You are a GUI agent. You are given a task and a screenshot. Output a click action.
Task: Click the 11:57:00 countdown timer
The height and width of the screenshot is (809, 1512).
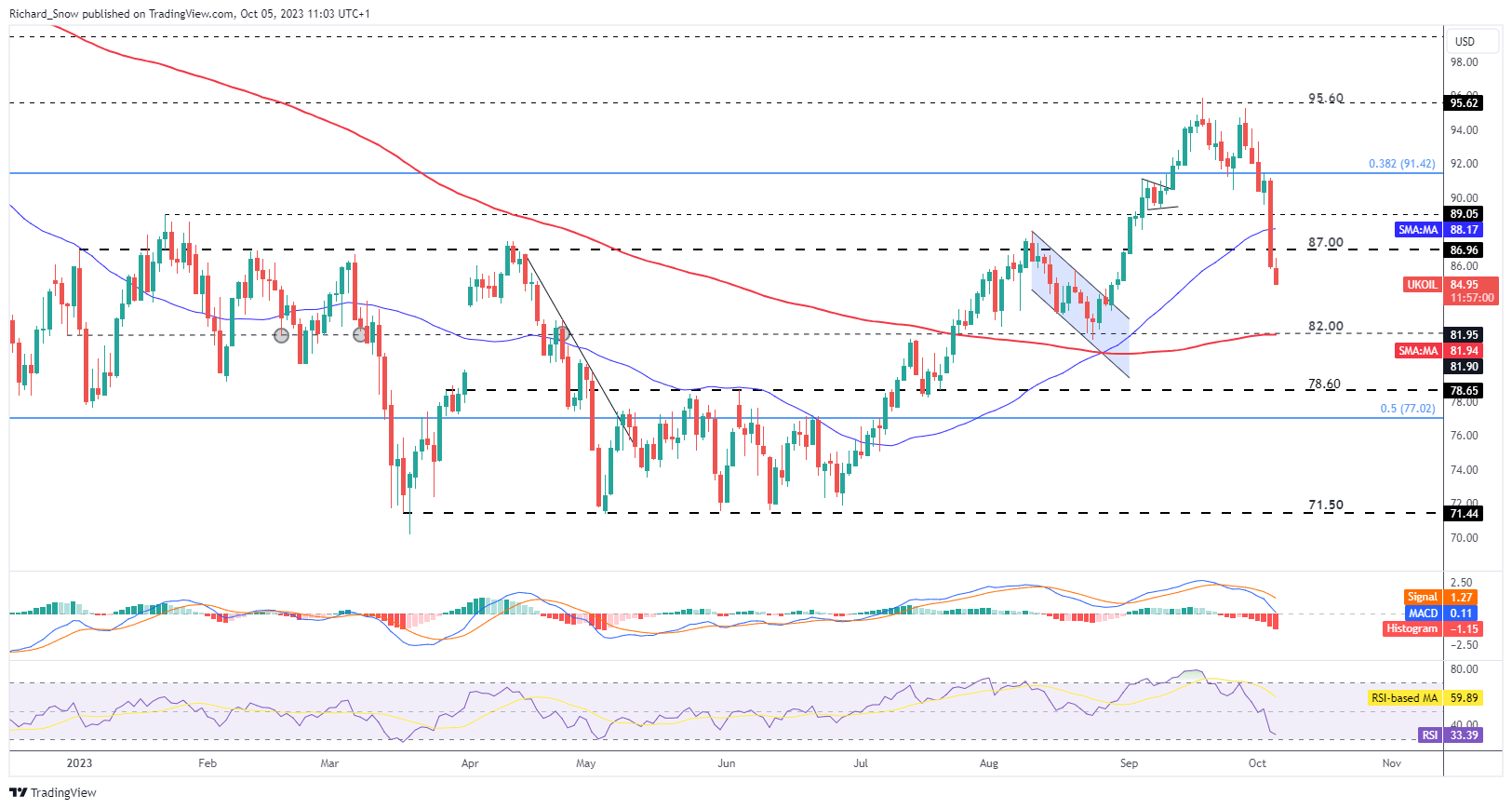pyautogui.click(x=1471, y=298)
